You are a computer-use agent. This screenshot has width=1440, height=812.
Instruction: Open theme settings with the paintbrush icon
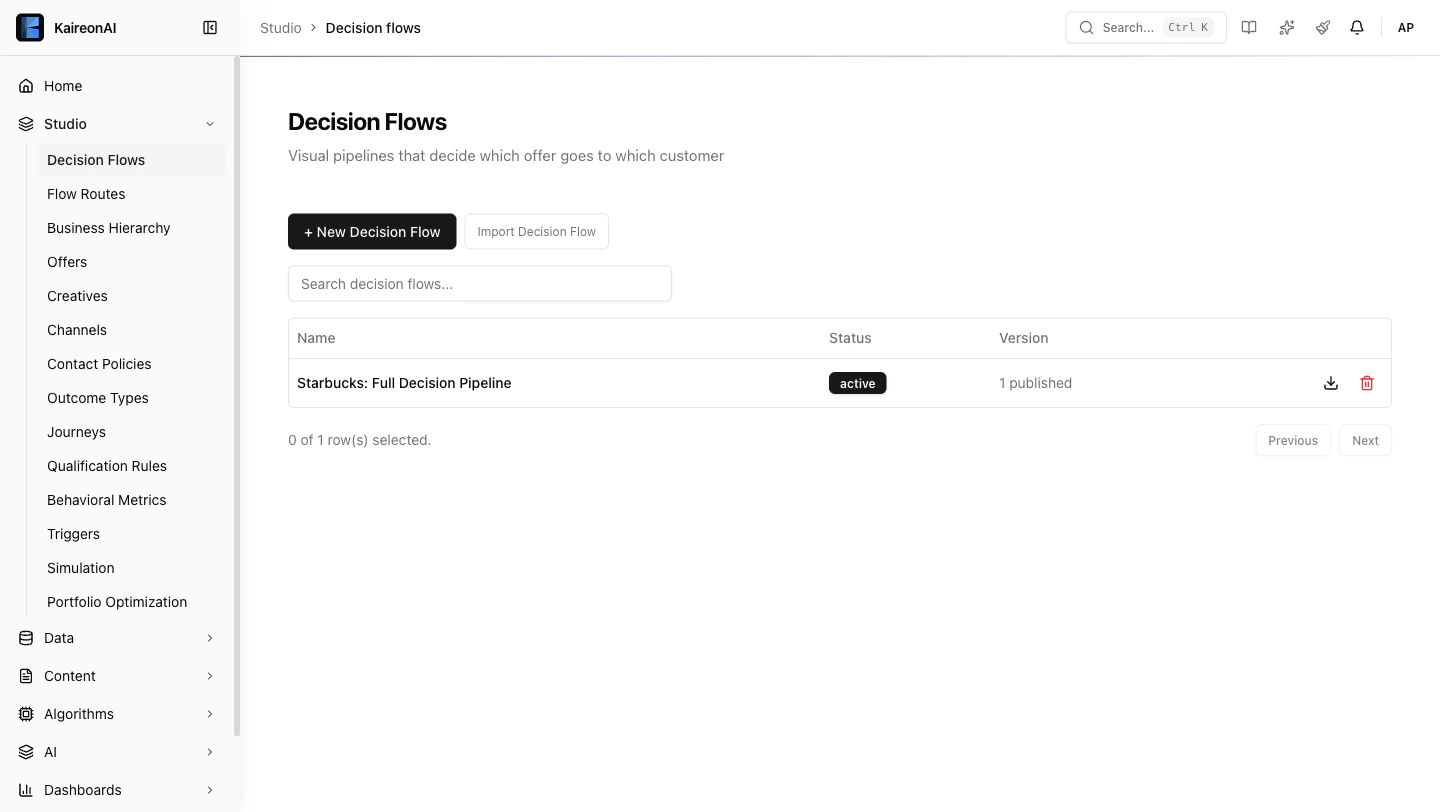coord(1322,27)
